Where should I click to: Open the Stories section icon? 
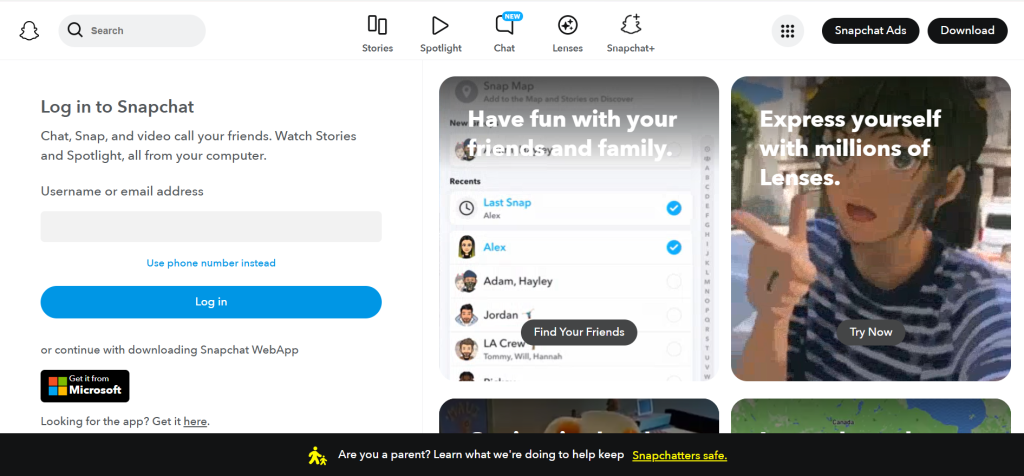(x=377, y=25)
